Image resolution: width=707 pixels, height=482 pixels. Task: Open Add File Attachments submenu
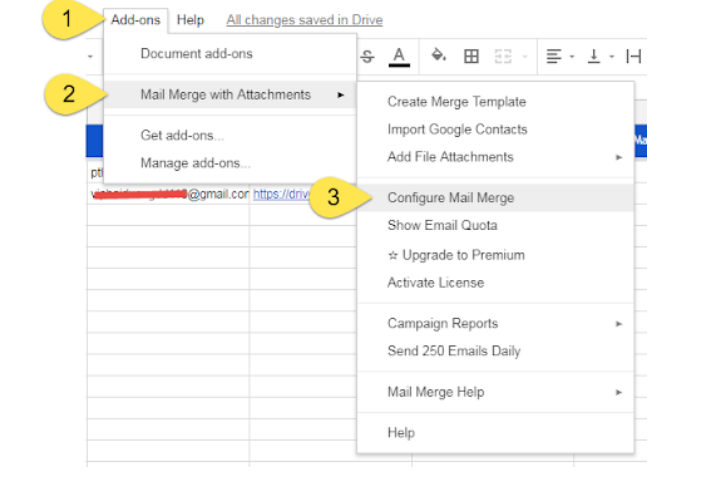[x=496, y=157]
